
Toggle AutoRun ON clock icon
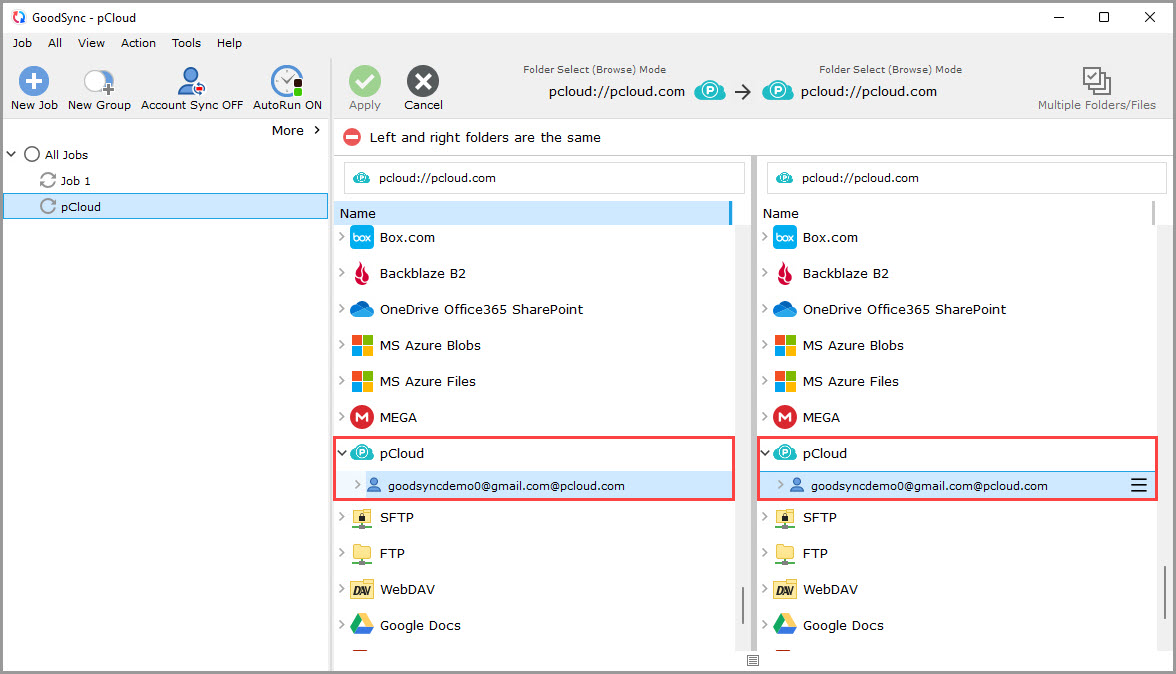tap(286, 81)
